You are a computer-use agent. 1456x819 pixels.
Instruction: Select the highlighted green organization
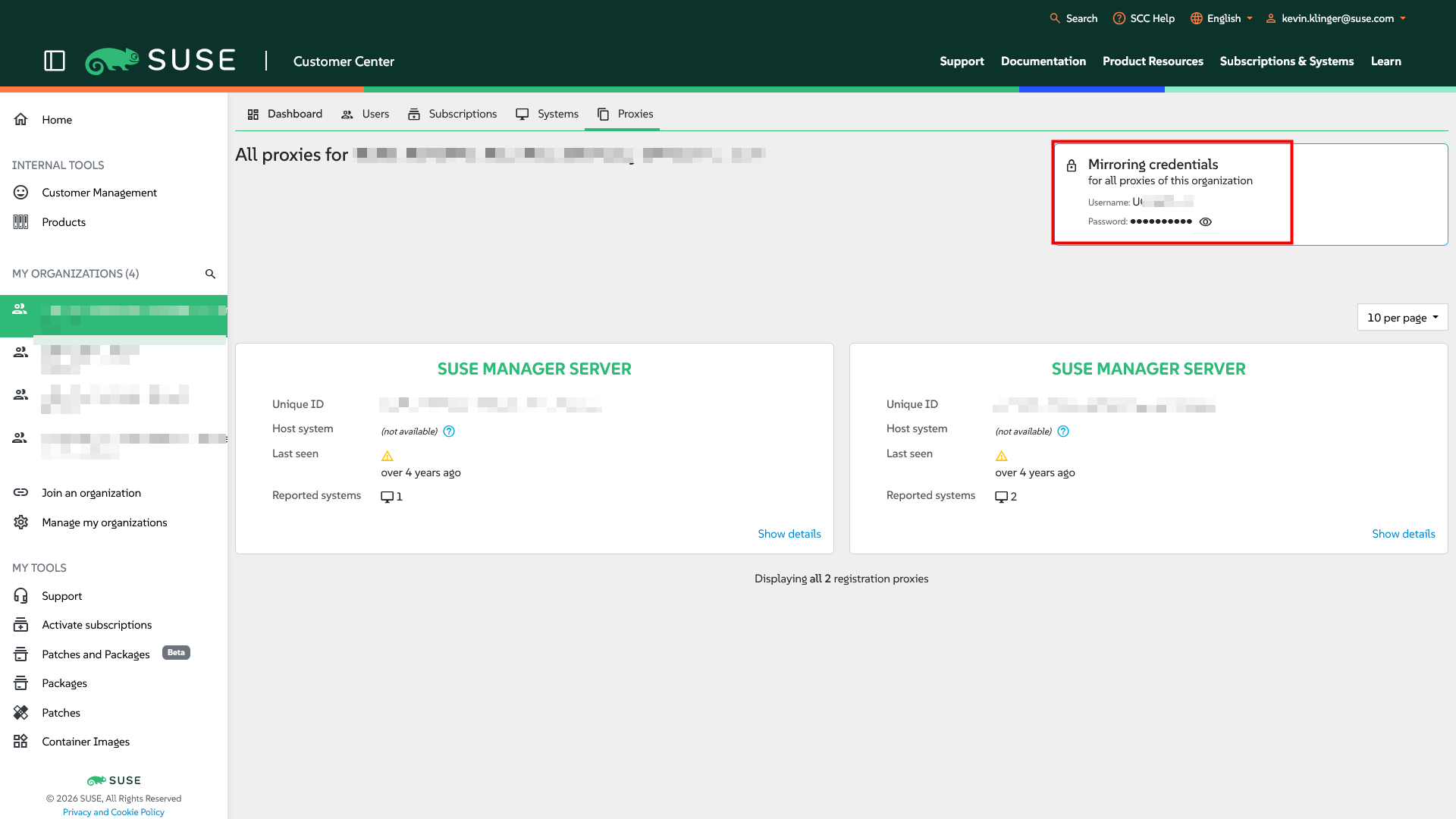[x=114, y=315]
